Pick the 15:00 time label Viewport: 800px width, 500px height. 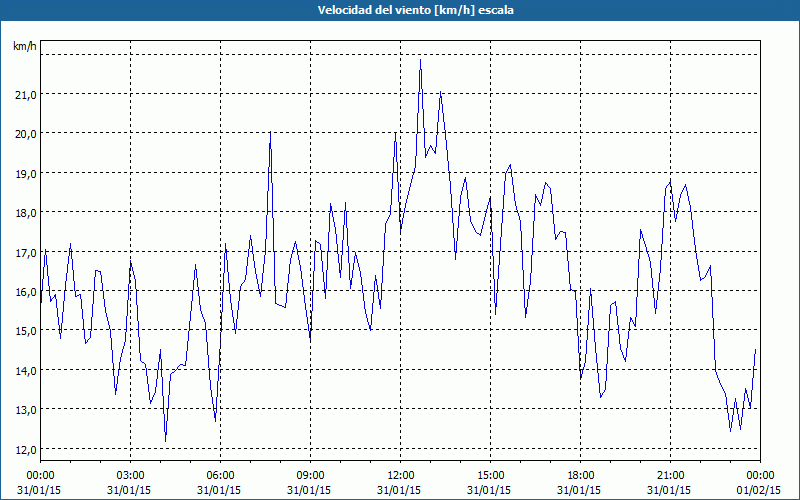click(490, 476)
